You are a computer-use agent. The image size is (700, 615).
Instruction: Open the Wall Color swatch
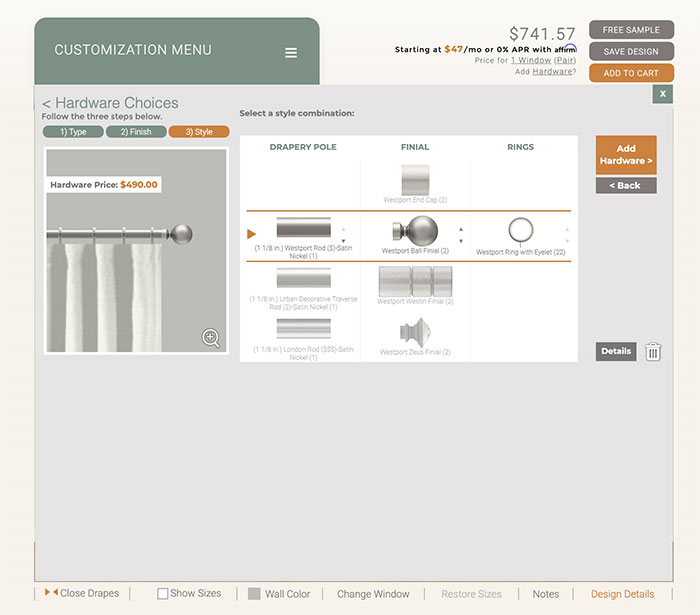point(254,594)
